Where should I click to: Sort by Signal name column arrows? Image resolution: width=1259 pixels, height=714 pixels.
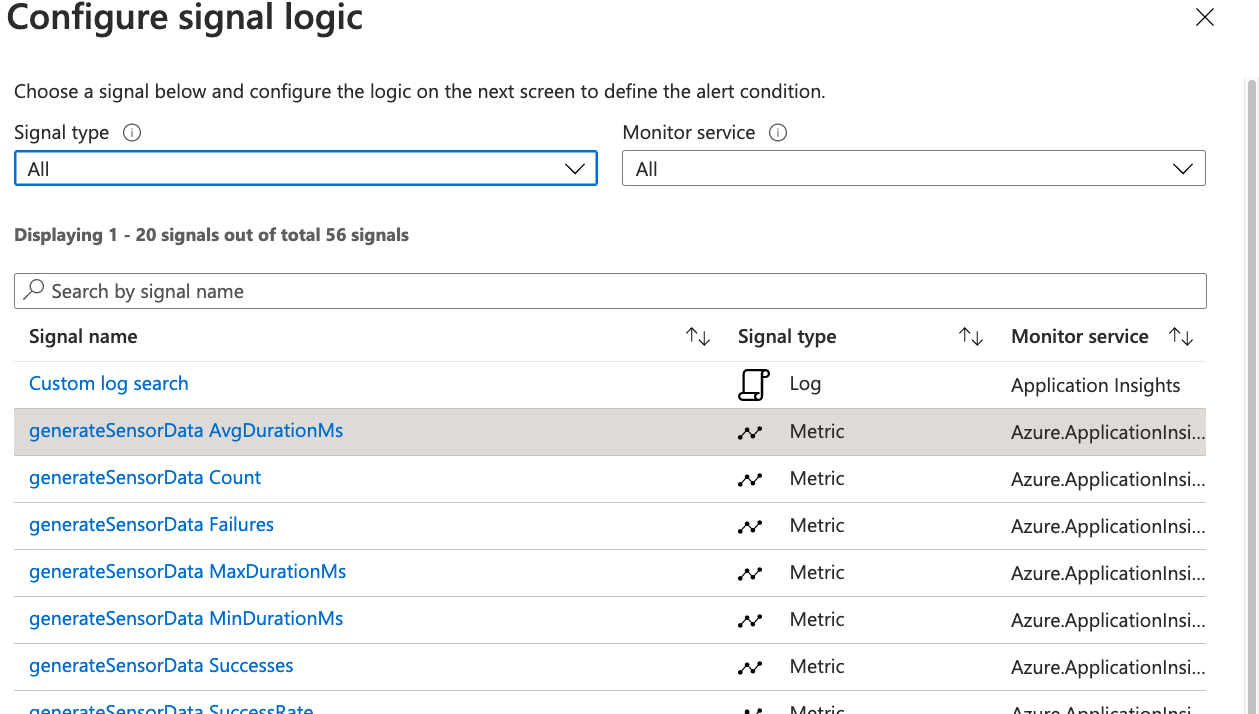(698, 337)
